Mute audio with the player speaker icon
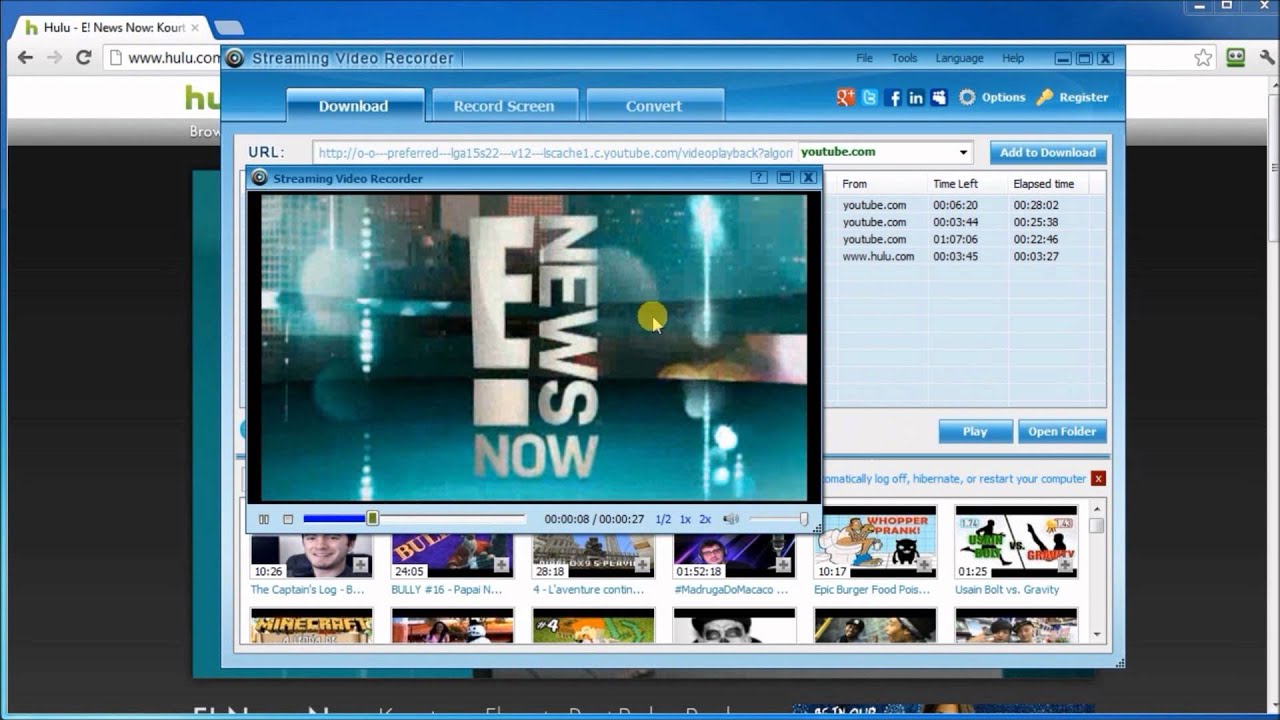The height and width of the screenshot is (720, 1280). point(731,519)
